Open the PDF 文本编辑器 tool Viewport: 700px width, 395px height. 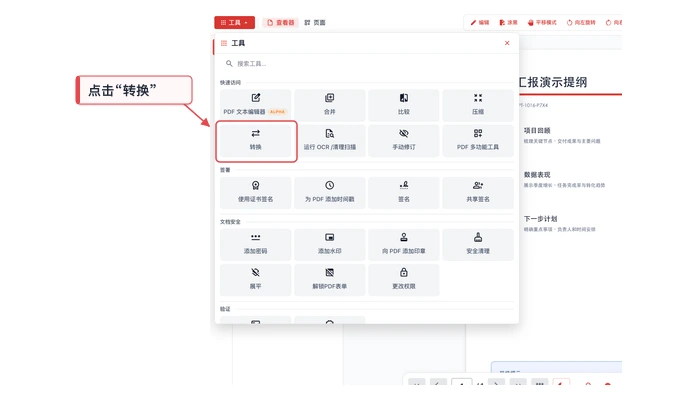point(255,105)
